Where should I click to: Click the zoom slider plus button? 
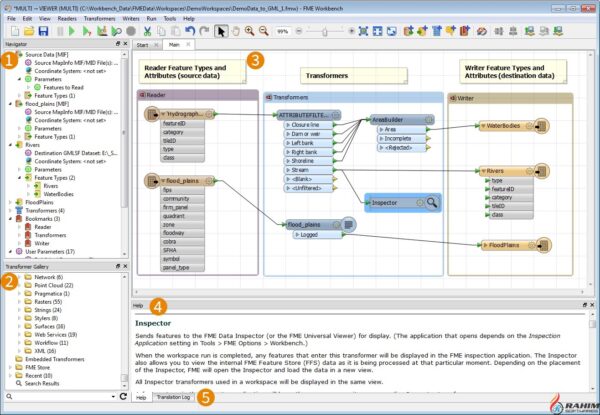coord(352,31)
